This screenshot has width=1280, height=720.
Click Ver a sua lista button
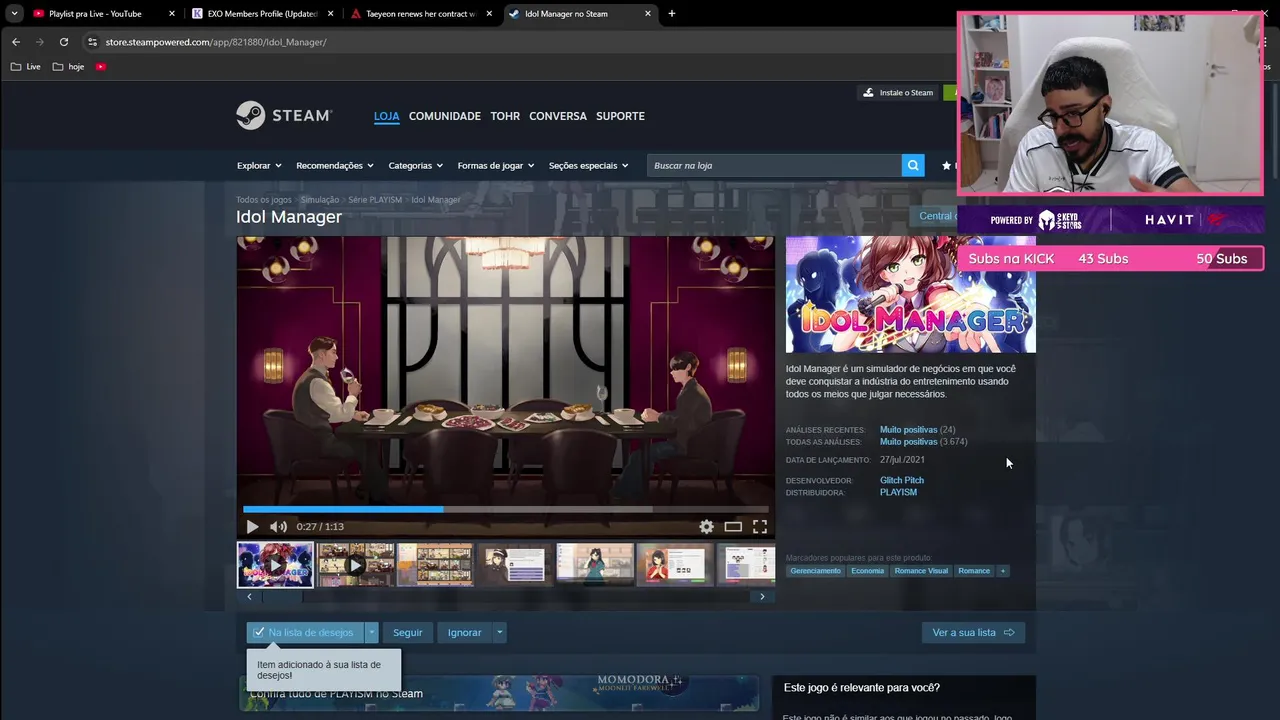[x=973, y=632]
